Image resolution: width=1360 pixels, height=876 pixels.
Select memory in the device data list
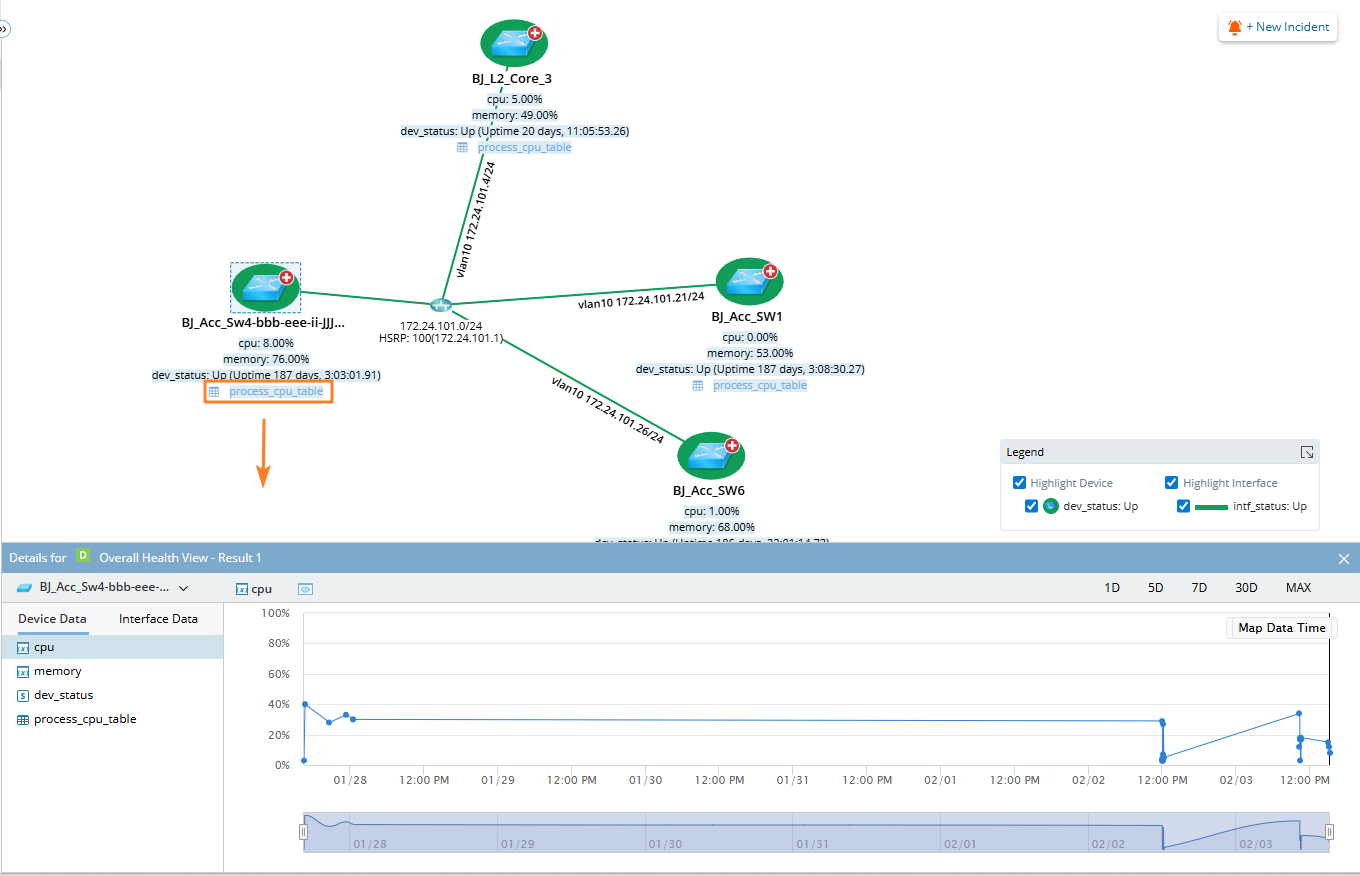[x=111, y=671]
